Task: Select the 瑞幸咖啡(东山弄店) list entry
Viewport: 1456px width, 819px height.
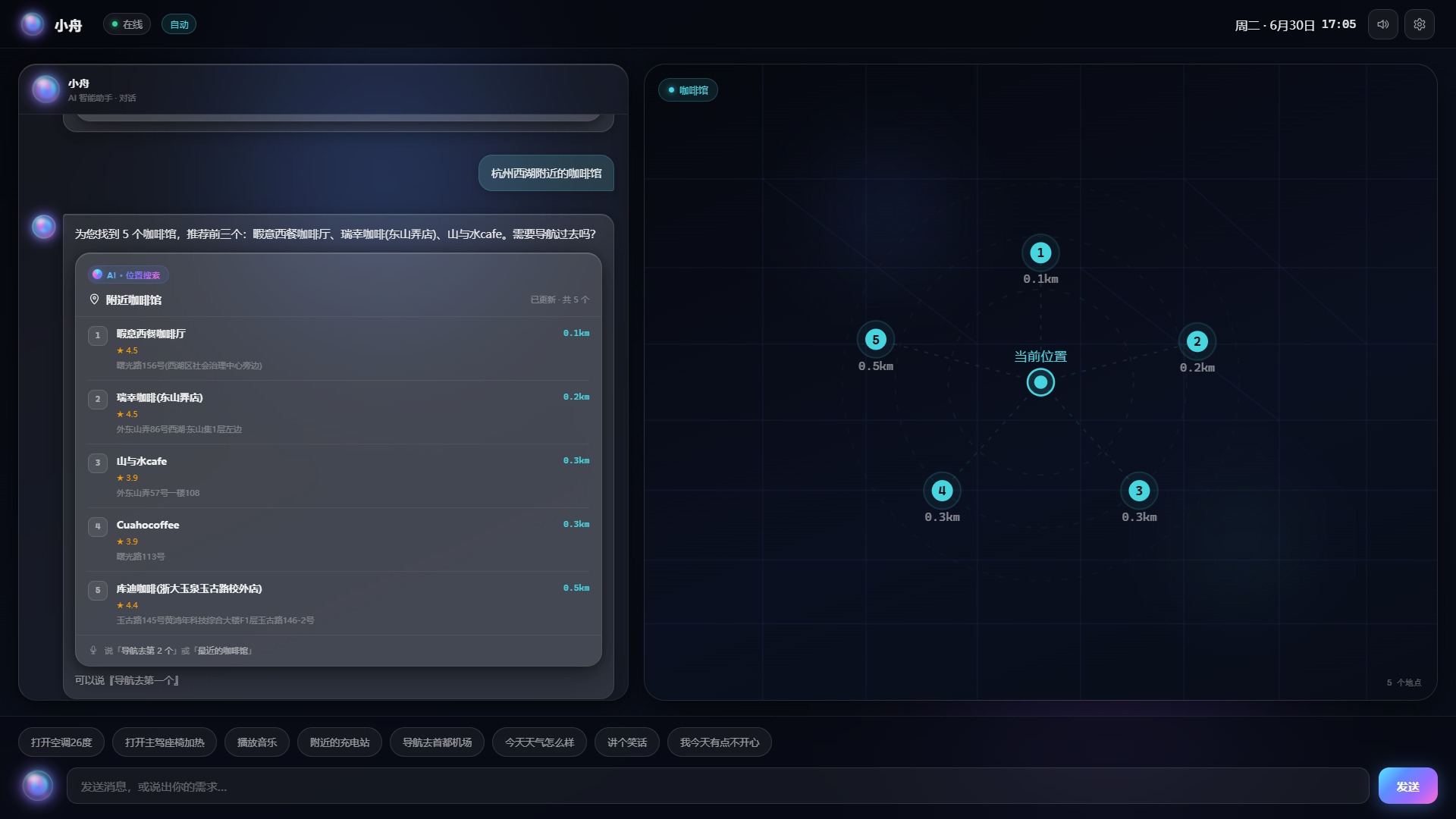Action: pos(338,413)
